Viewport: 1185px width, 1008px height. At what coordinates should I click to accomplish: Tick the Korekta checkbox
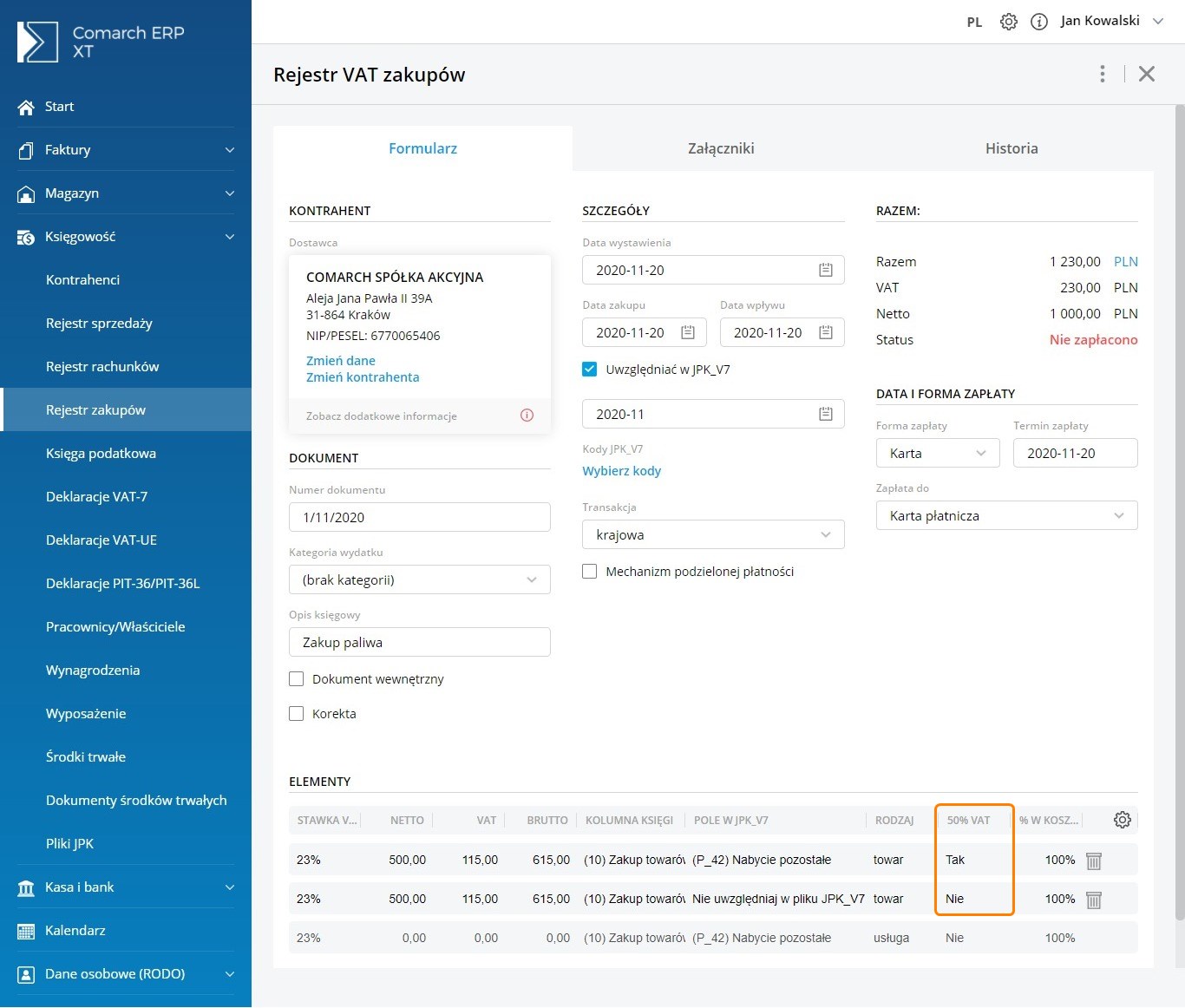pyautogui.click(x=297, y=714)
